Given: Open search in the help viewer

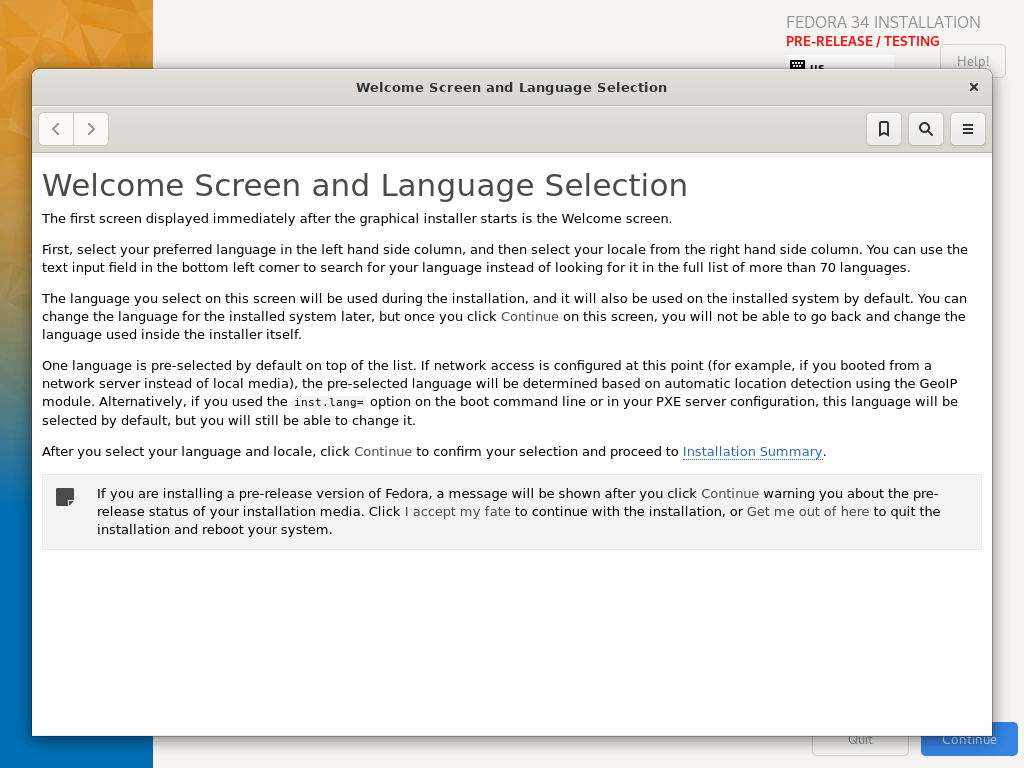Looking at the screenshot, I should [925, 129].
